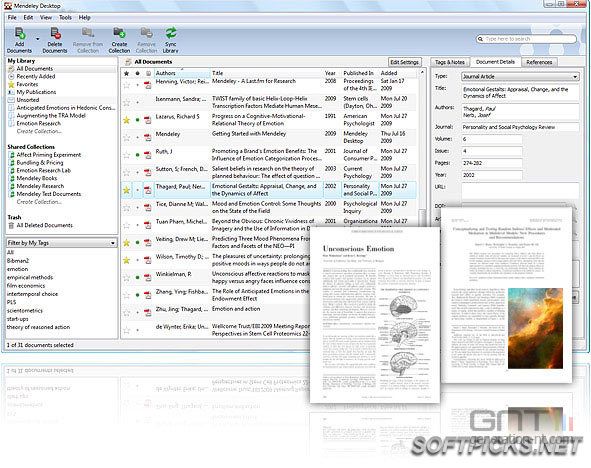Click the Affect Priming Experiment shared collection icon
The width and height of the screenshot is (591, 468).
click(12, 155)
